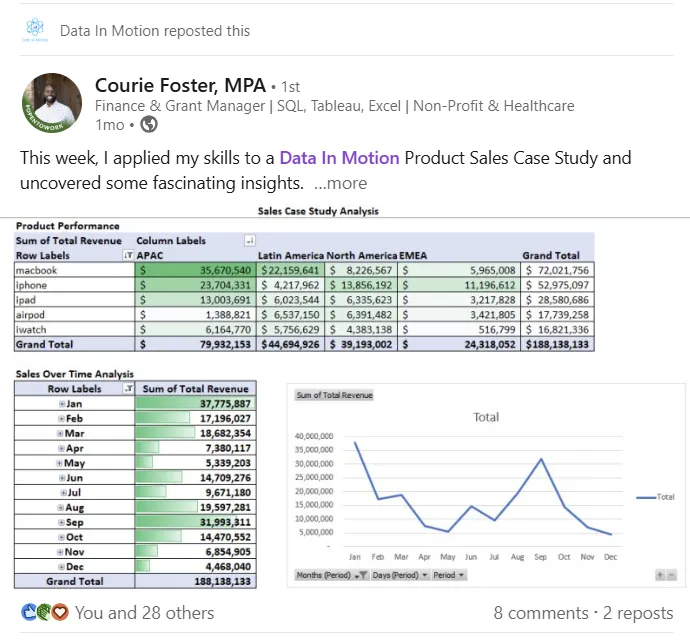Viewport: 690px width, 640px height.
Task: Open Courie Foster's profile photo
Action: [x=52, y=103]
